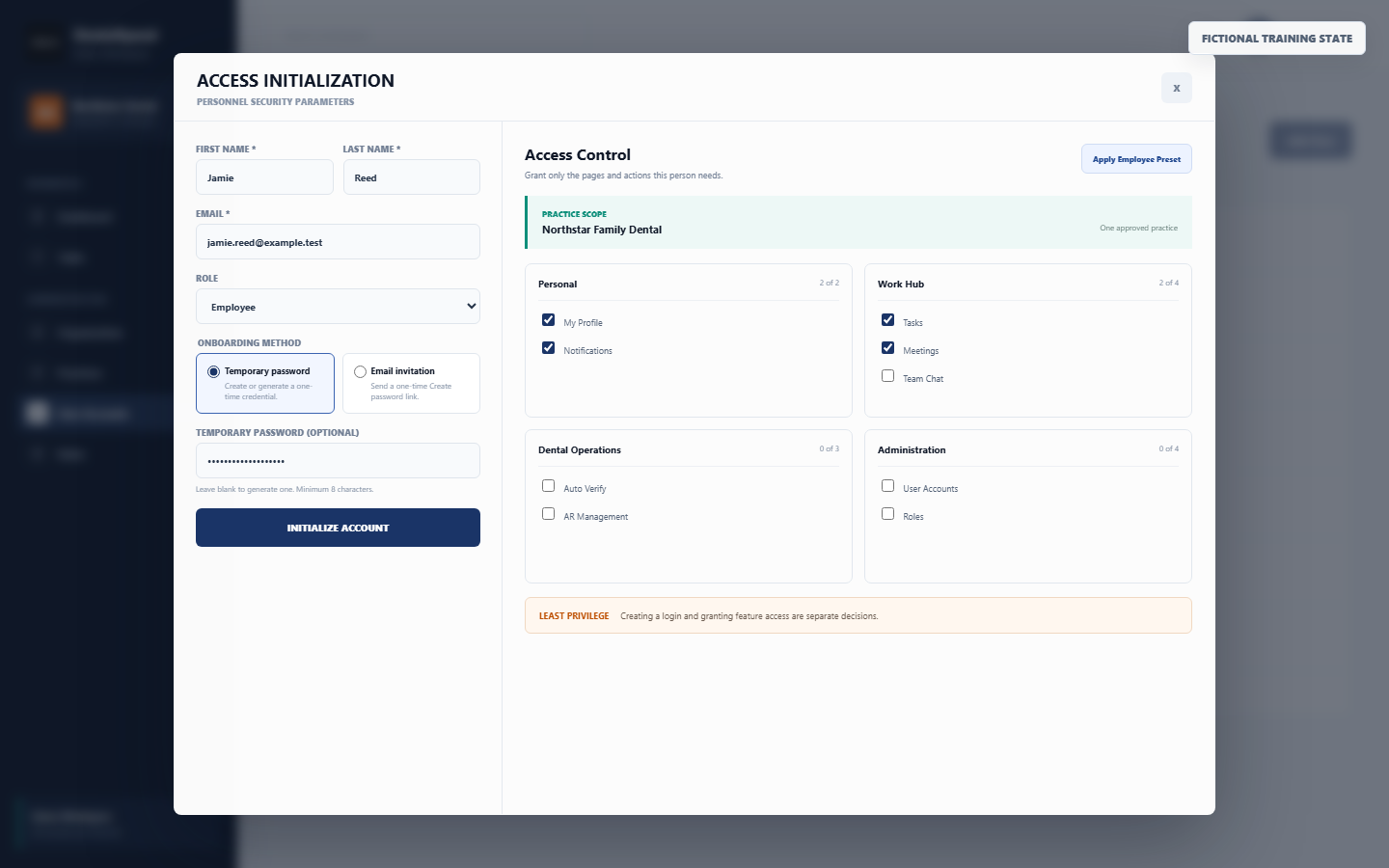Click the Access Control heading

[578, 155]
